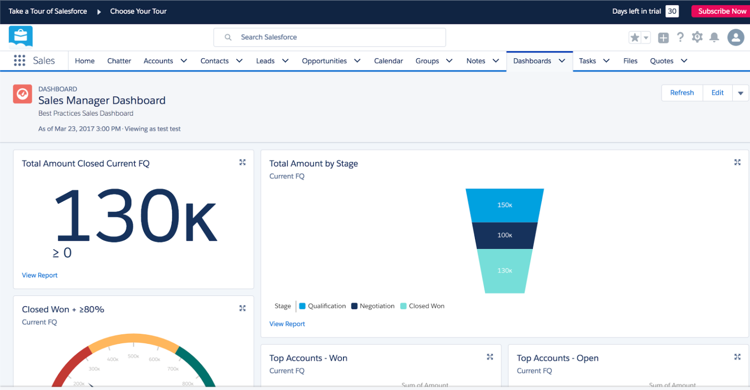Click the Negotiation legend color swatch
The height and width of the screenshot is (390, 750).
[x=354, y=306]
